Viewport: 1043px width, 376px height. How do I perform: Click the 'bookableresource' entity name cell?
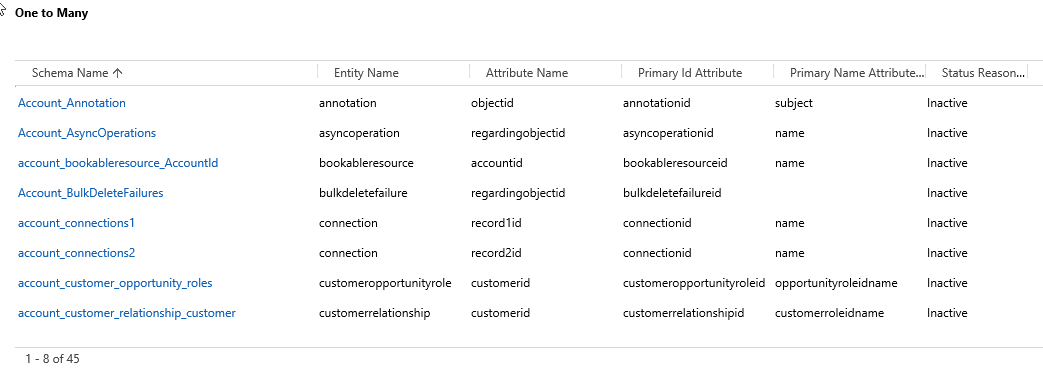coord(367,163)
